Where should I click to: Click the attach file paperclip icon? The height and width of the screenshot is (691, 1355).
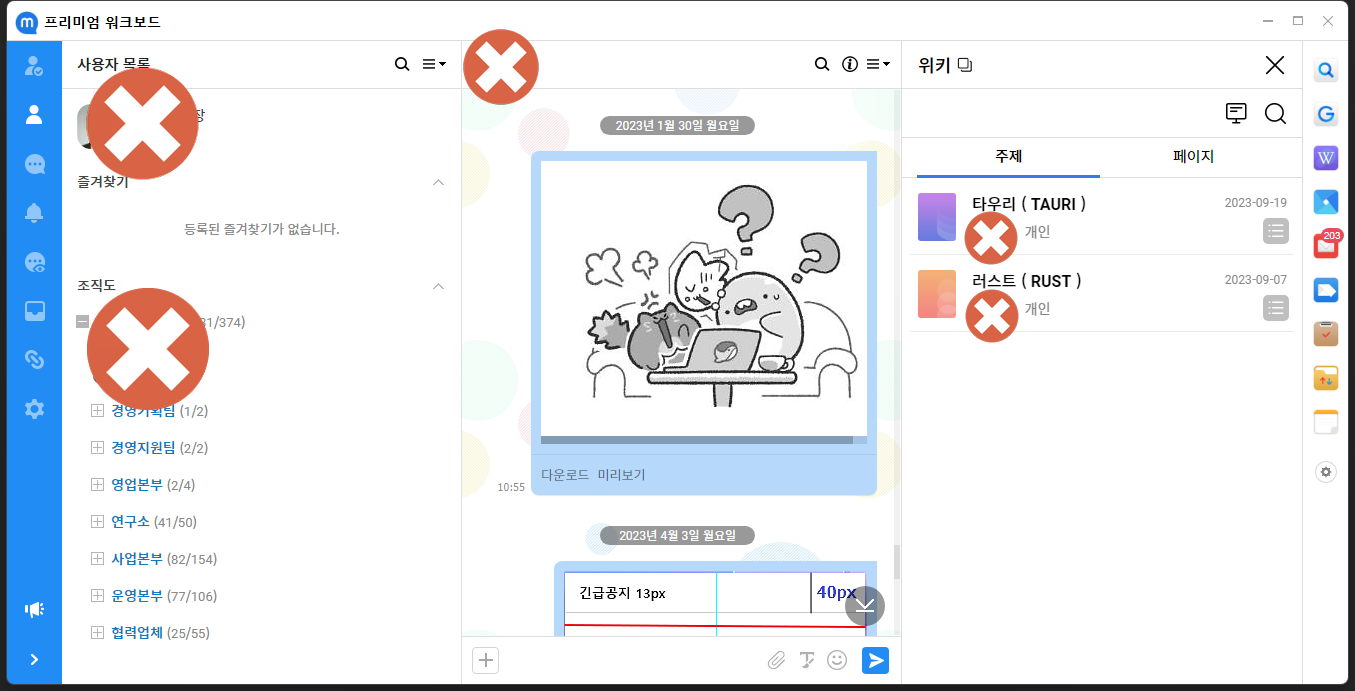[x=776, y=660]
